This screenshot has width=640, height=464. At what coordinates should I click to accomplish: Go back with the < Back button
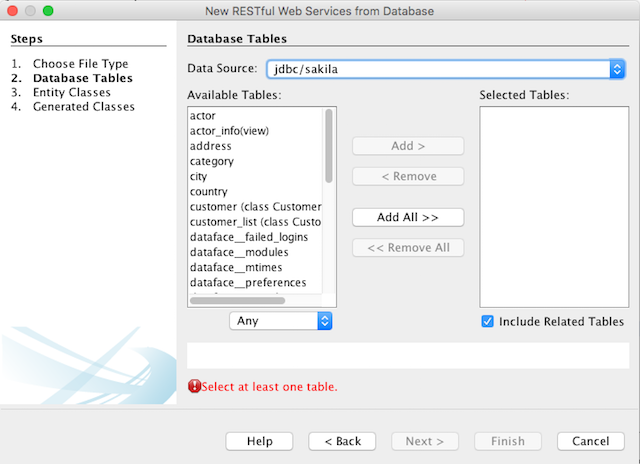click(x=342, y=441)
